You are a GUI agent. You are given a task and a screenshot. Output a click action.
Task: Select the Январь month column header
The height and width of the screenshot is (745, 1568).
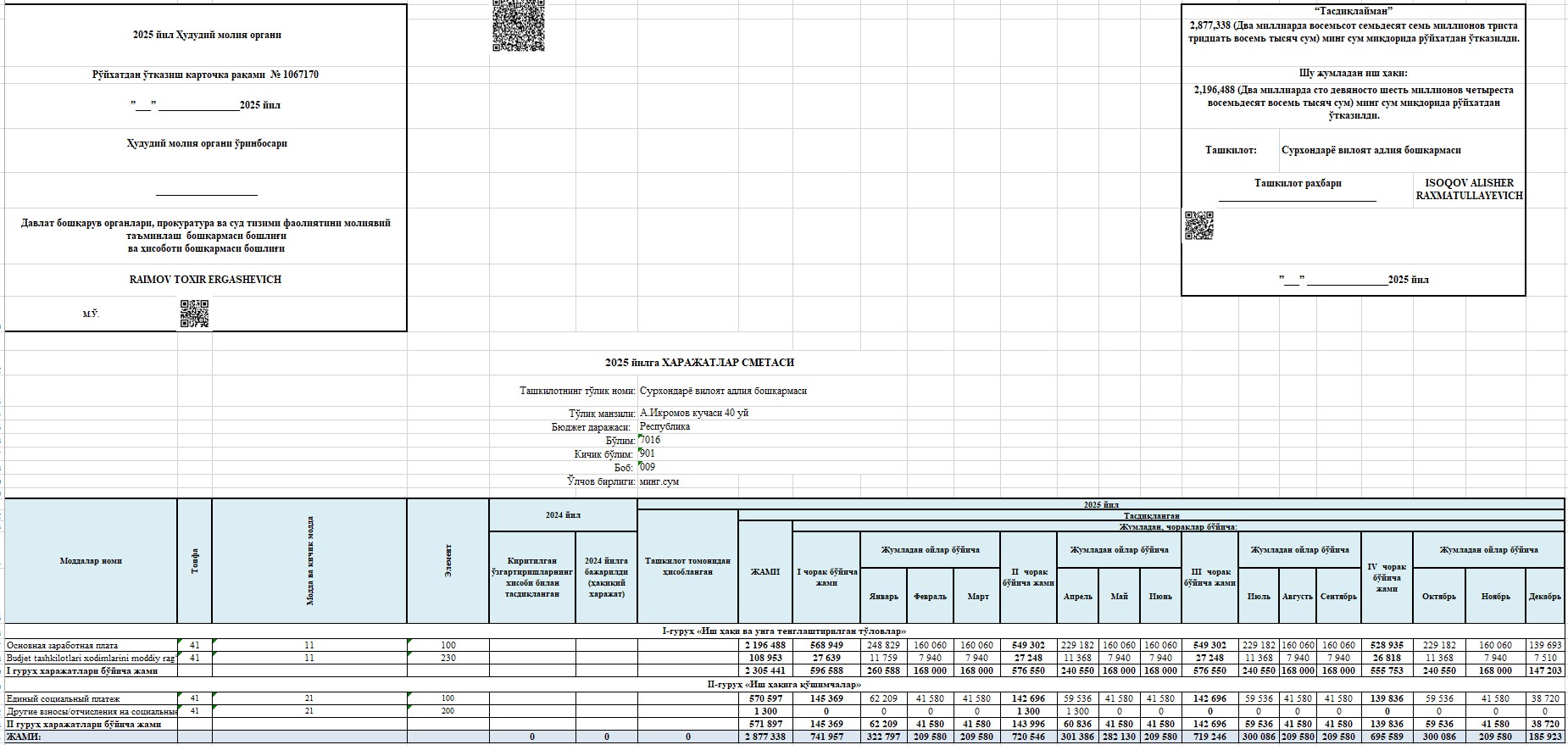[x=883, y=596]
